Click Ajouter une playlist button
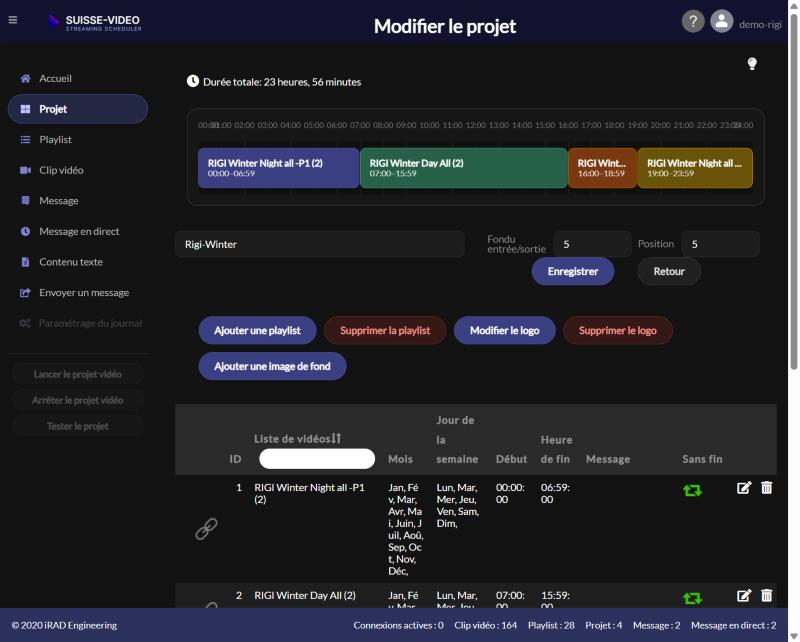 pos(257,331)
